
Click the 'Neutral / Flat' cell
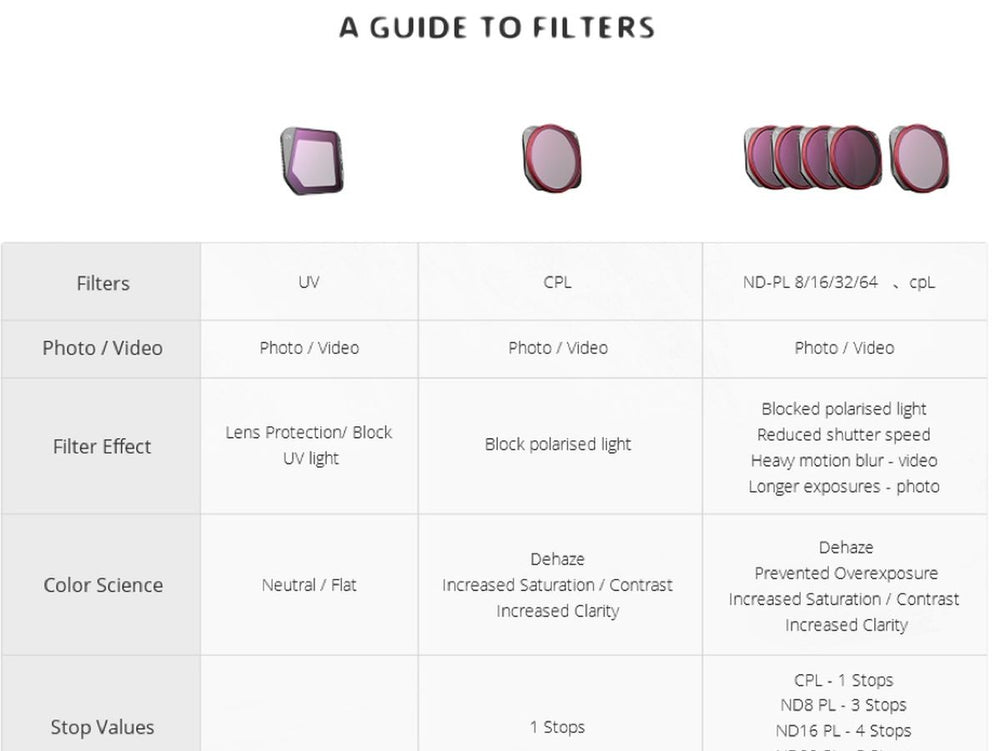pyautogui.click(x=309, y=585)
